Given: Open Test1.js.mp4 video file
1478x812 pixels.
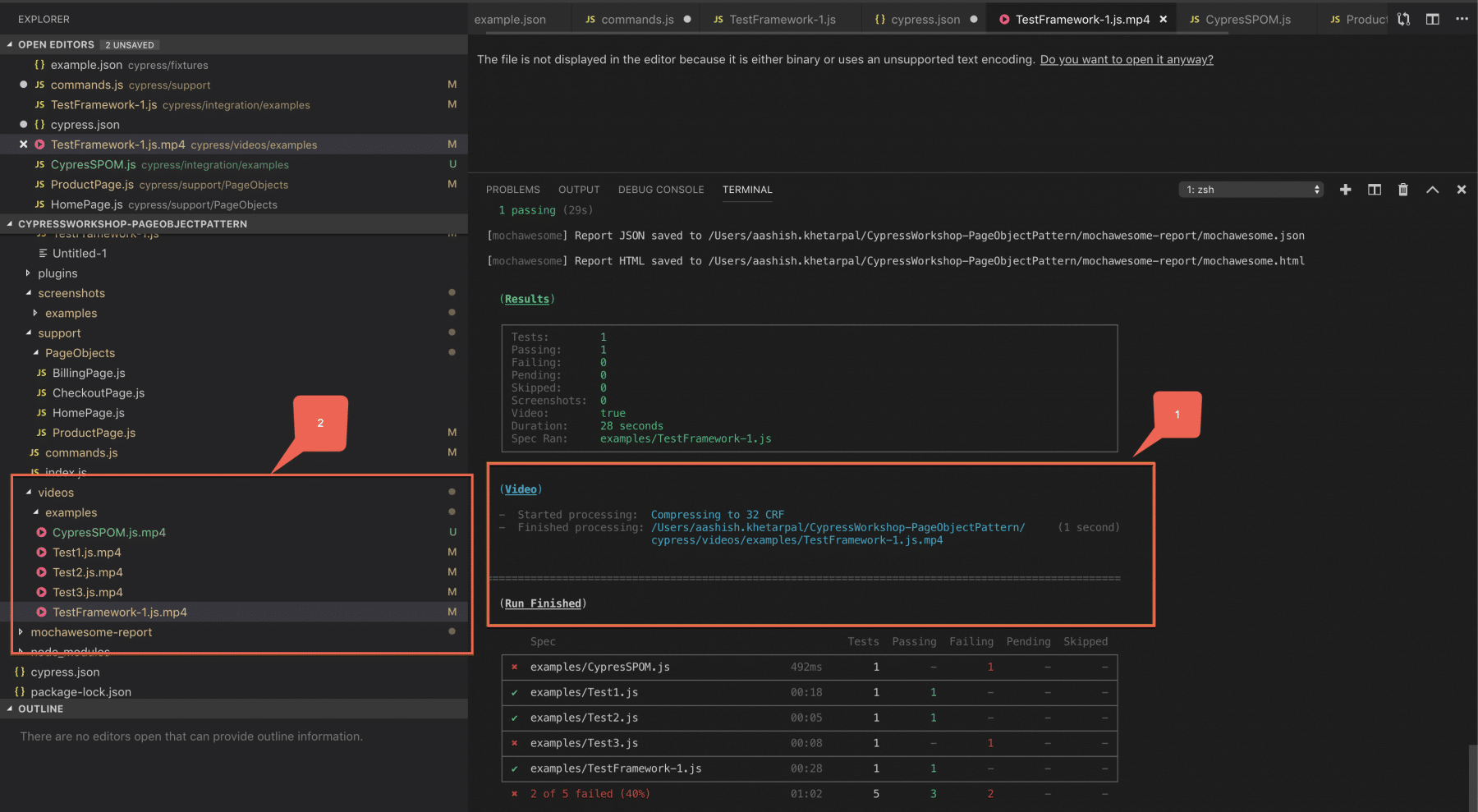Looking at the screenshot, I should 87,553.
